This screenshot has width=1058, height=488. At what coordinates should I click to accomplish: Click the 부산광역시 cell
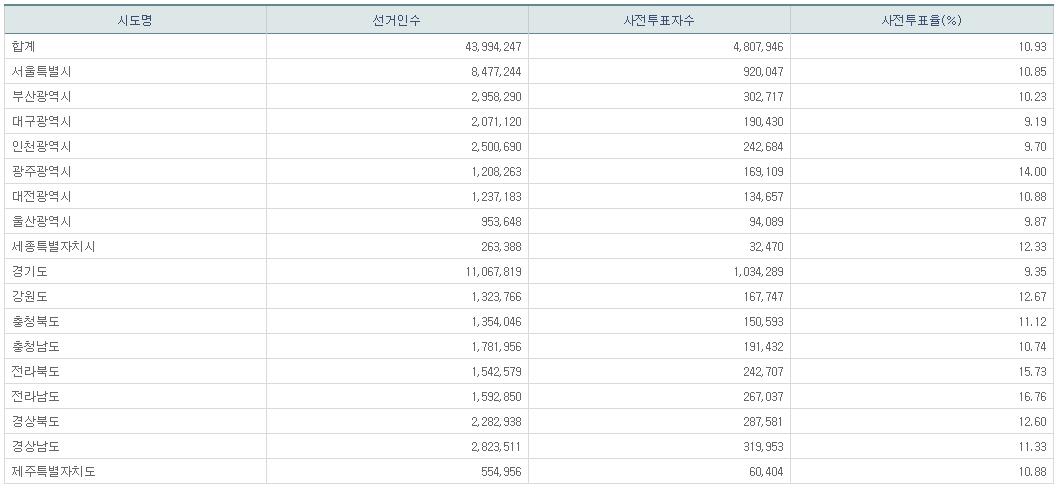[41, 96]
